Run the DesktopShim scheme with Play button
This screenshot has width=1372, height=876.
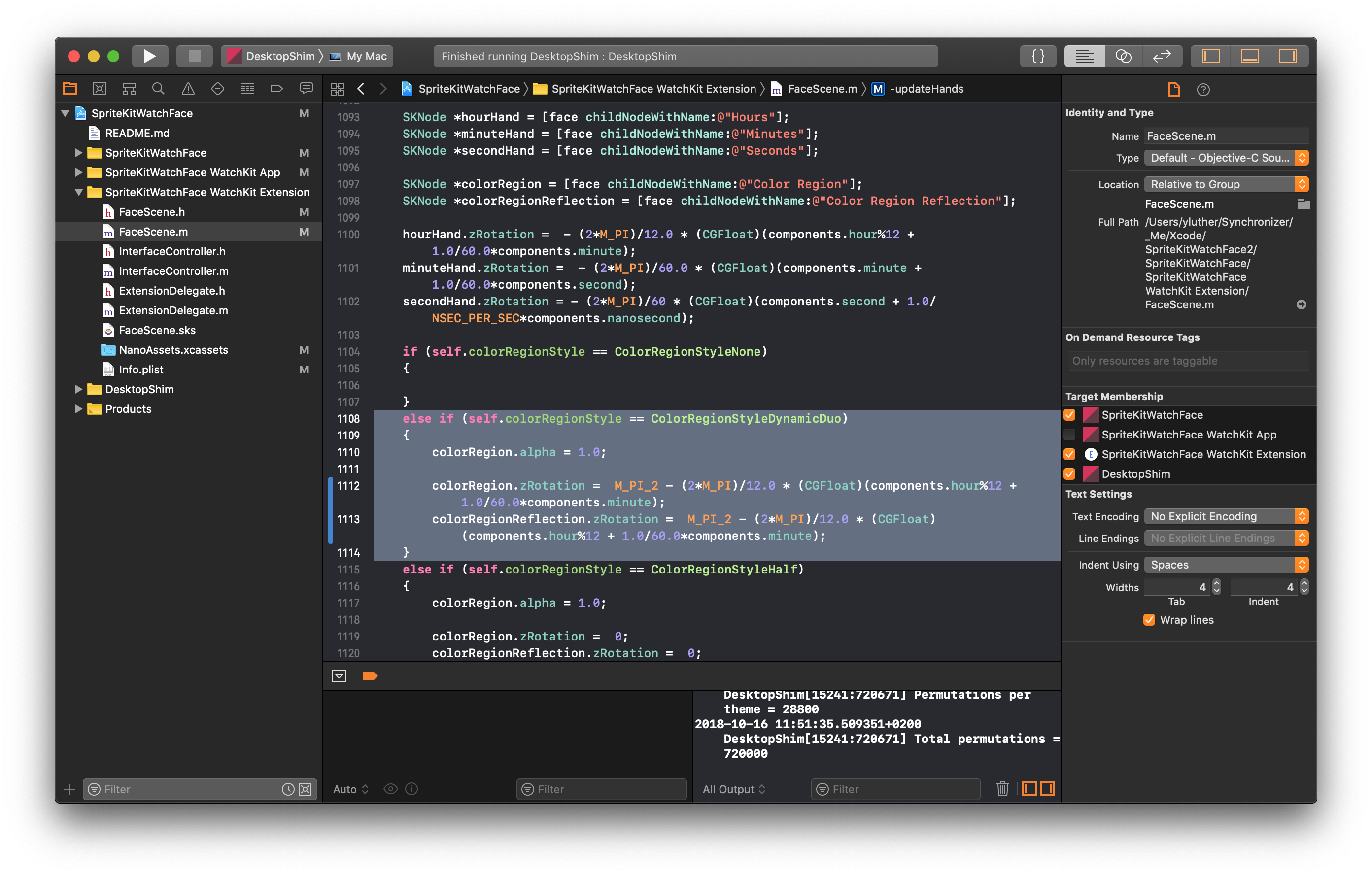pyautogui.click(x=150, y=56)
